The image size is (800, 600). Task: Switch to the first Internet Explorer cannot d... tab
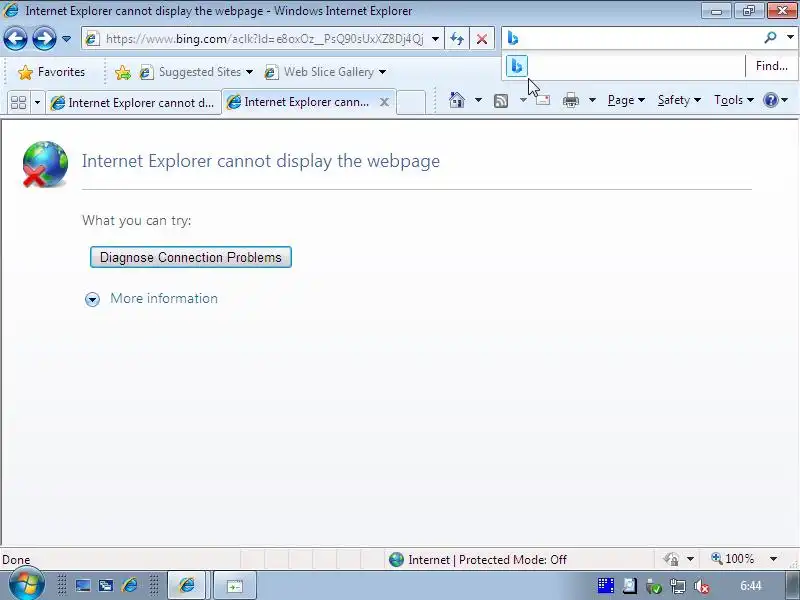click(133, 103)
